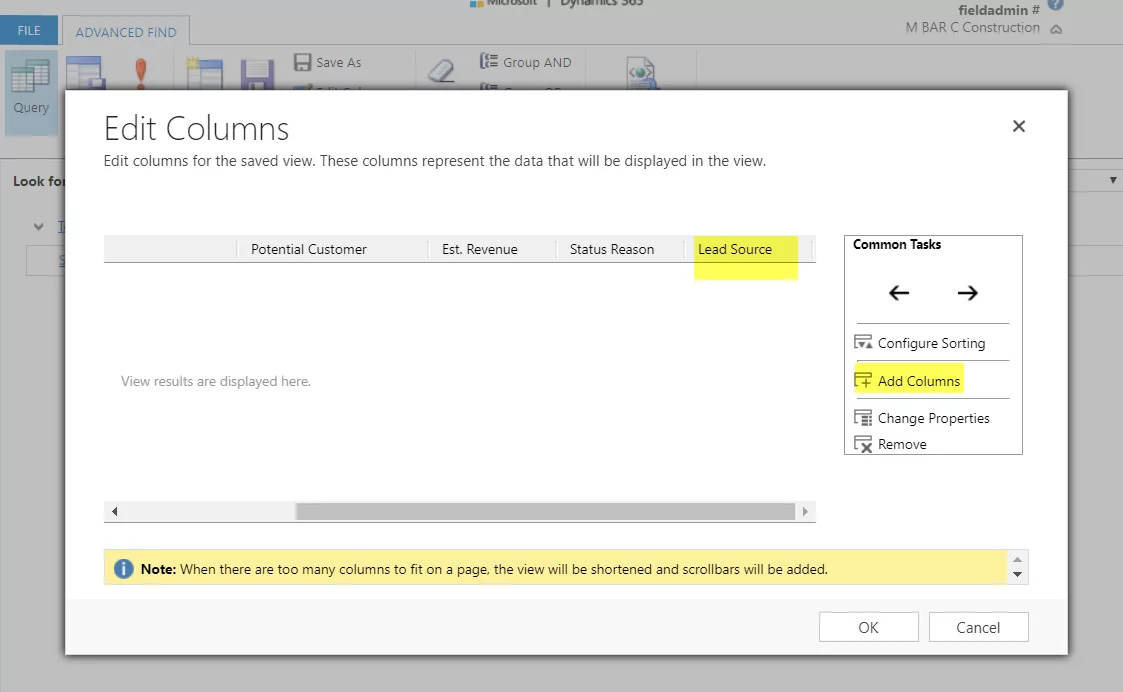The height and width of the screenshot is (692, 1123).
Task: Select the Potential Customer column header
Action: pyautogui.click(x=309, y=249)
